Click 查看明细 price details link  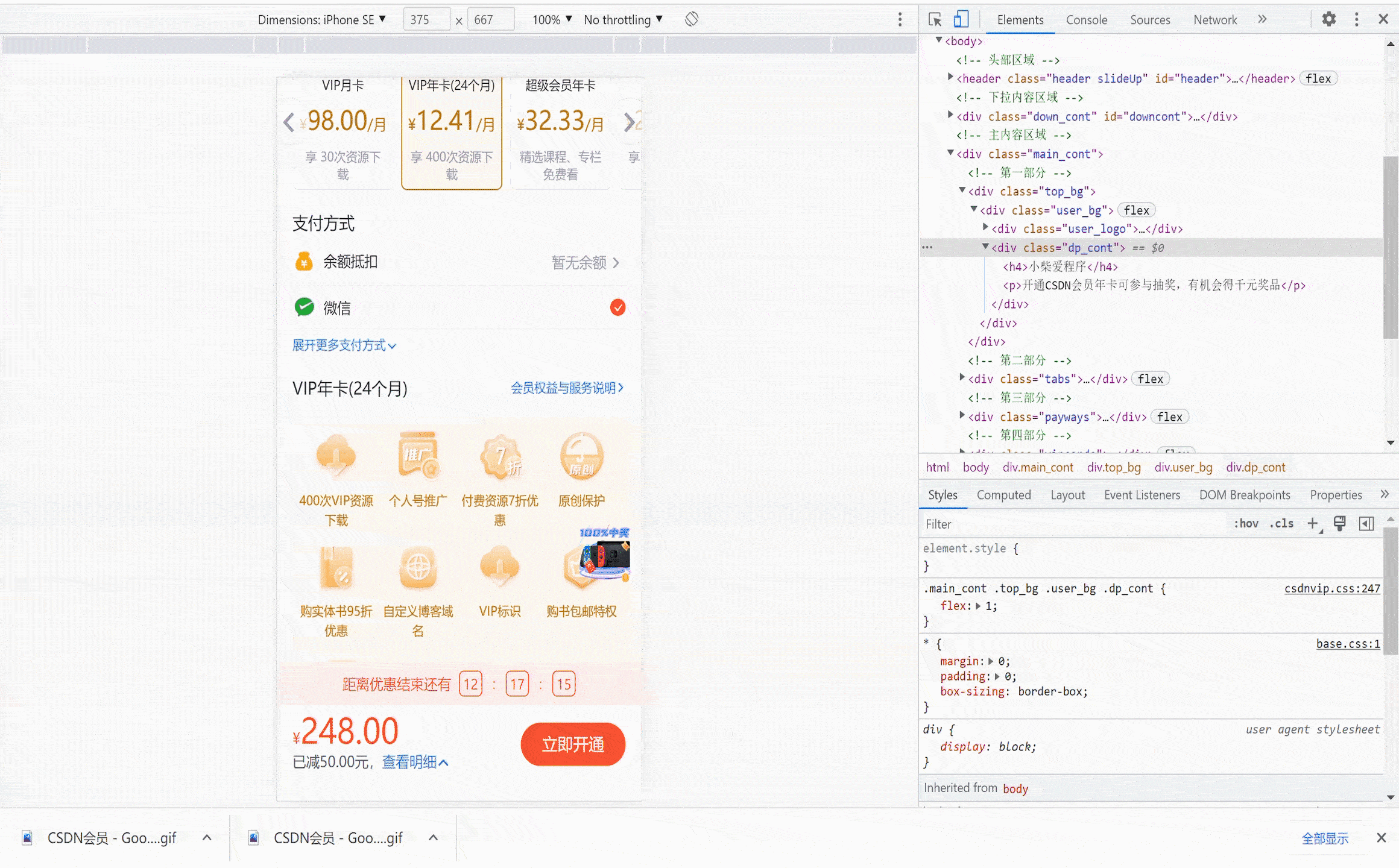point(415,763)
